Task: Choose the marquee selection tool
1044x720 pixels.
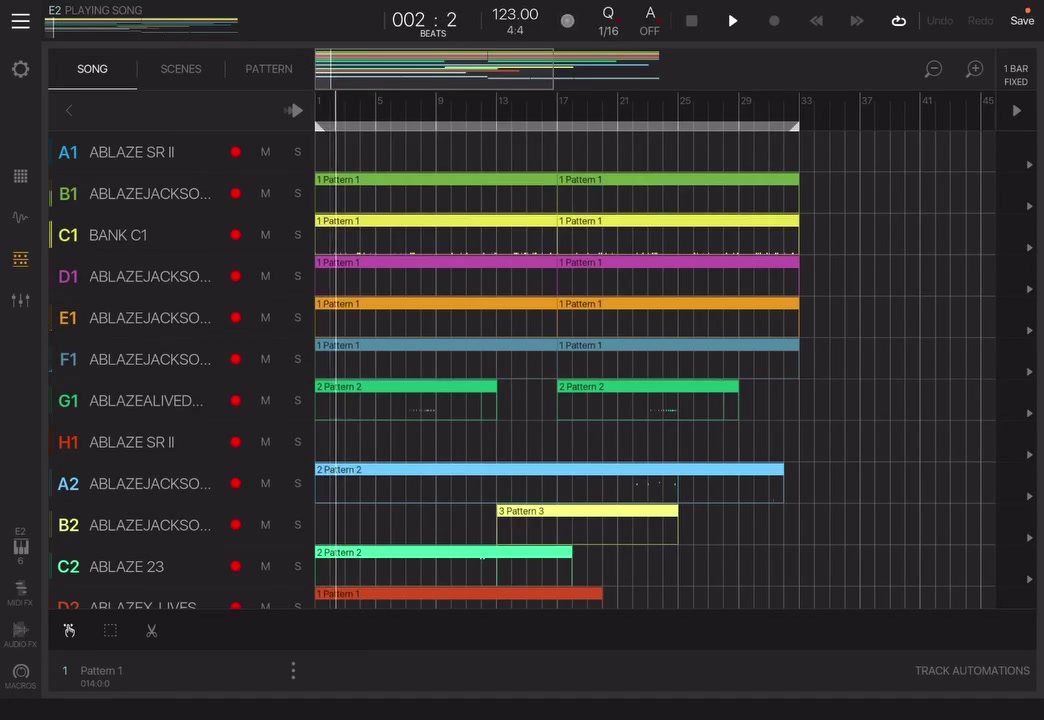Action: click(x=111, y=631)
